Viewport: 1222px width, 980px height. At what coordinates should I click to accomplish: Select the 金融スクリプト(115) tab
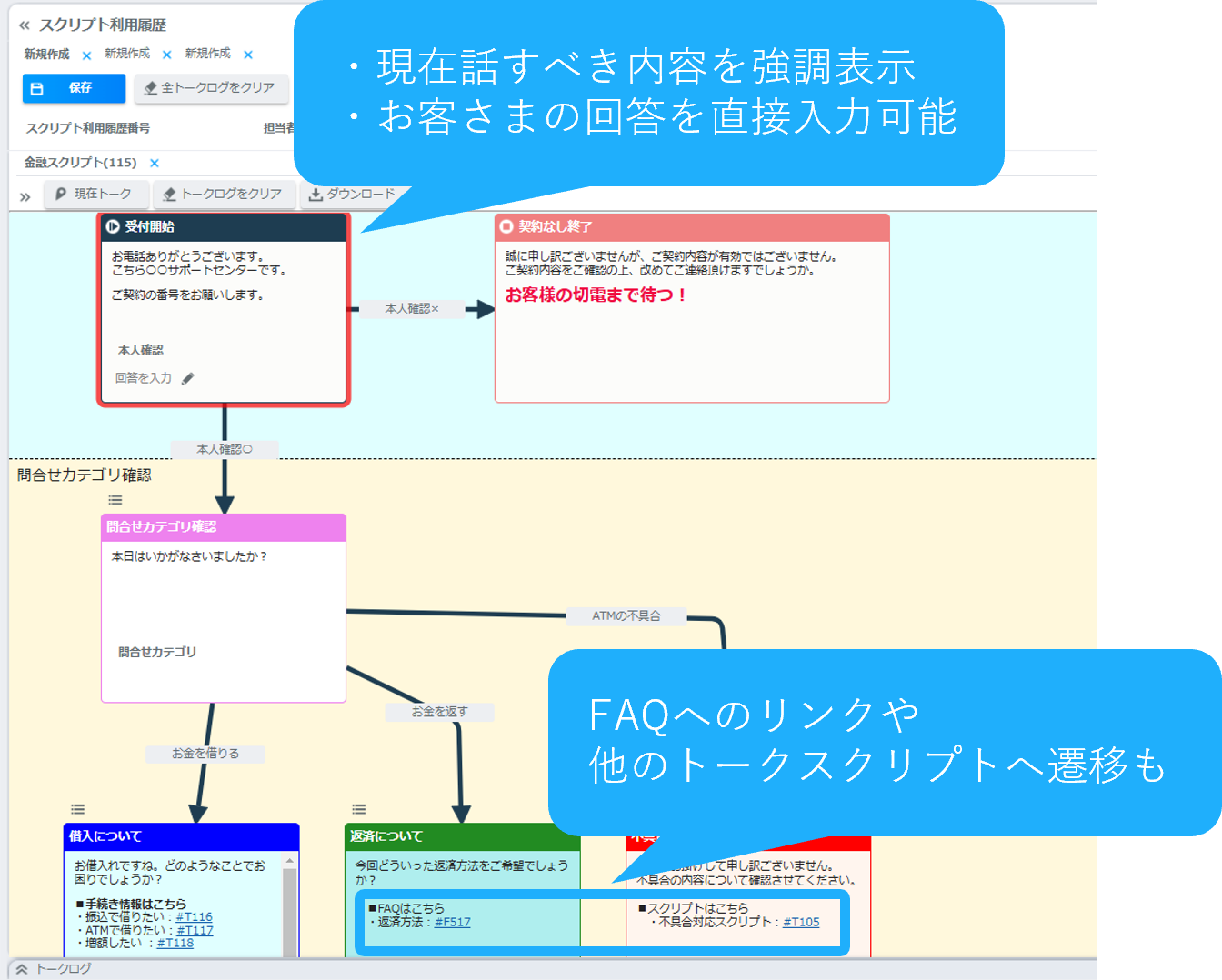[80, 163]
